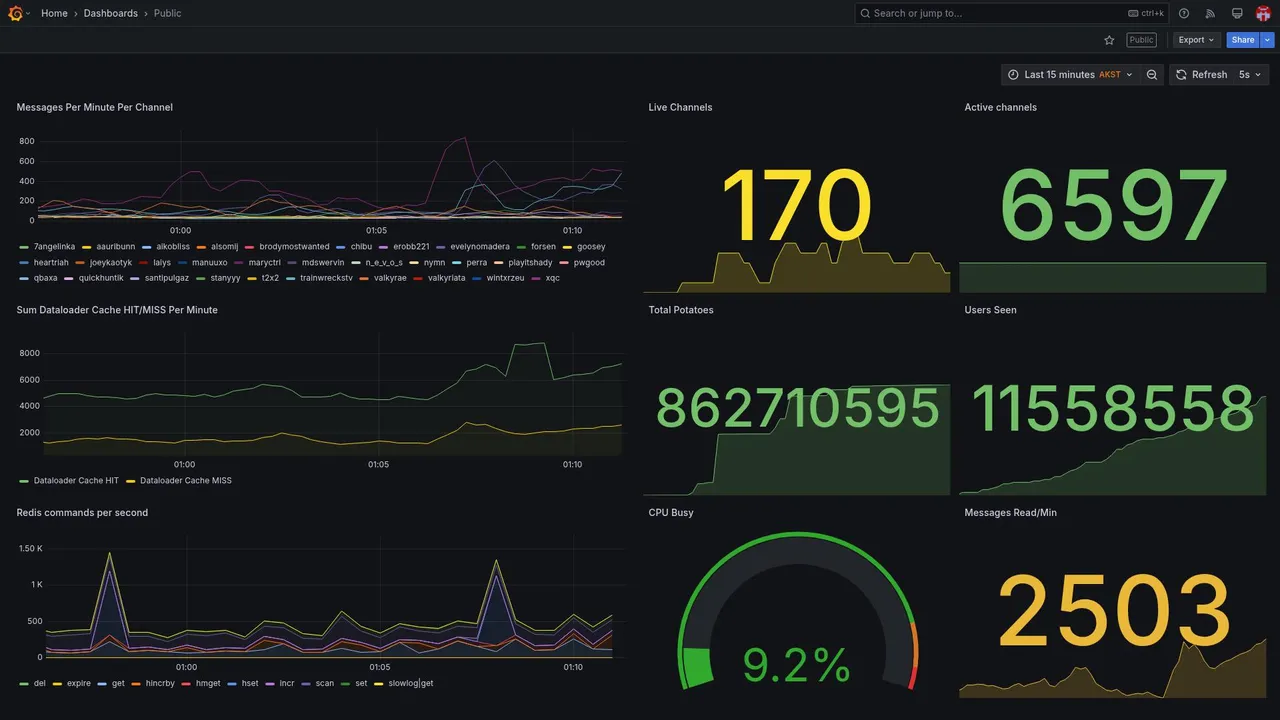Go to Home breadcrumb

pos(54,13)
